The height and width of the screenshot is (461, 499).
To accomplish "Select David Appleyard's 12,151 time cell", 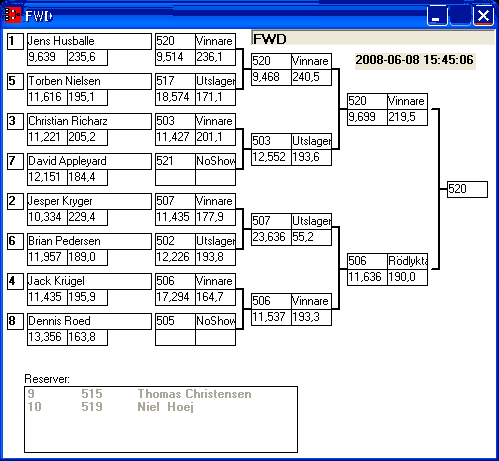I will point(47,177).
